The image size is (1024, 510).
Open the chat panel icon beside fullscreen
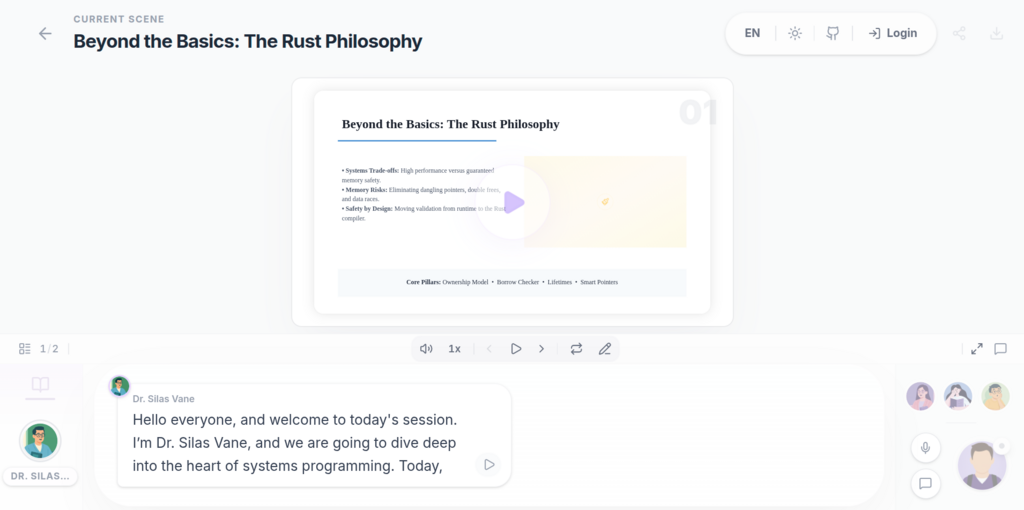pyautogui.click(x=1000, y=349)
